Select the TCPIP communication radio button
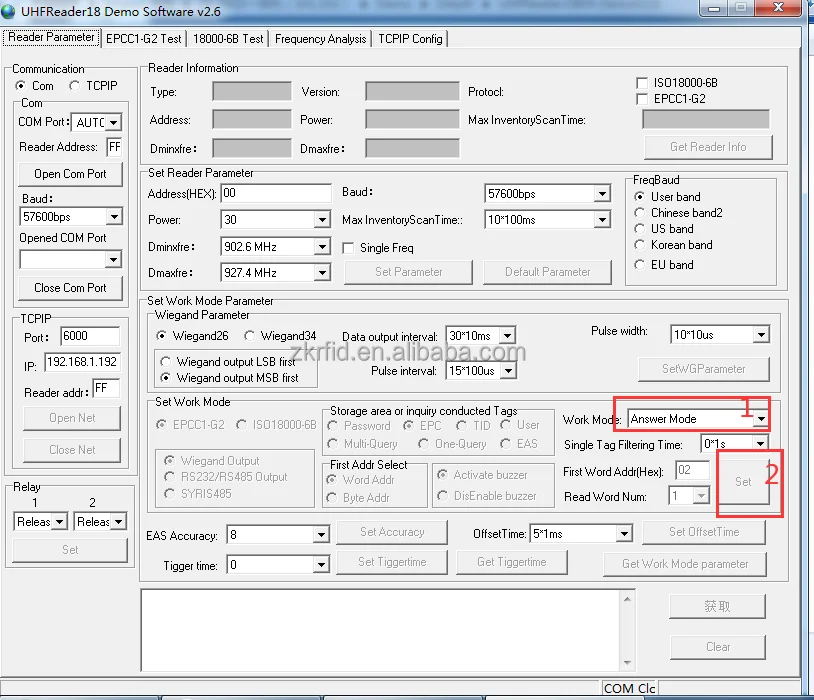The height and width of the screenshot is (700, 814). (x=75, y=86)
